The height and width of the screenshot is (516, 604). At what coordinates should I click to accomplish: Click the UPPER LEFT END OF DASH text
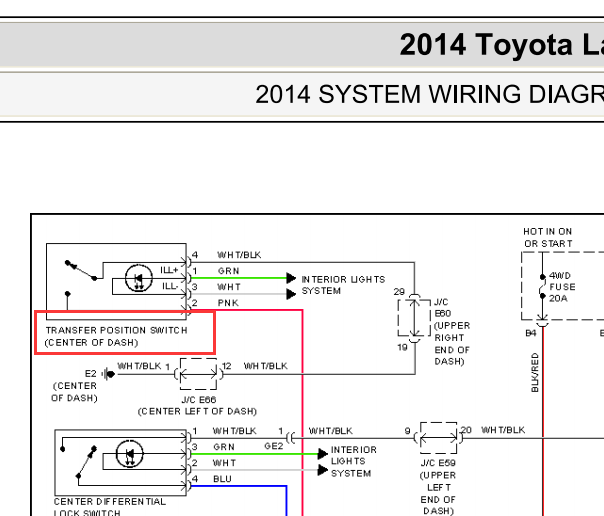coord(438,493)
